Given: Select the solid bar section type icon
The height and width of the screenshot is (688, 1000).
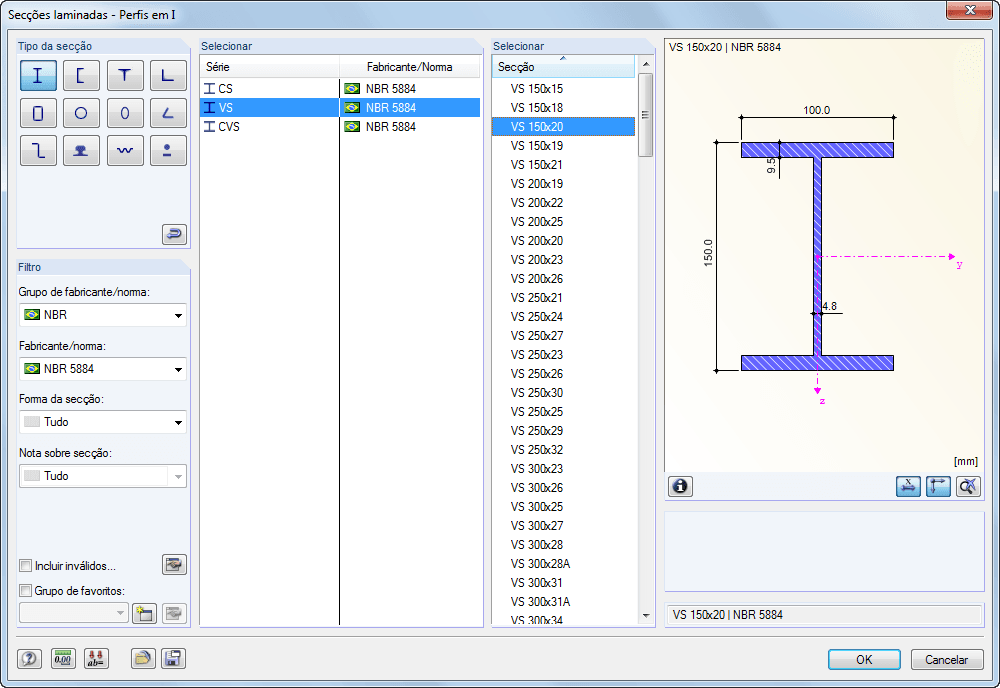Looking at the screenshot, I should coord(168,150).
